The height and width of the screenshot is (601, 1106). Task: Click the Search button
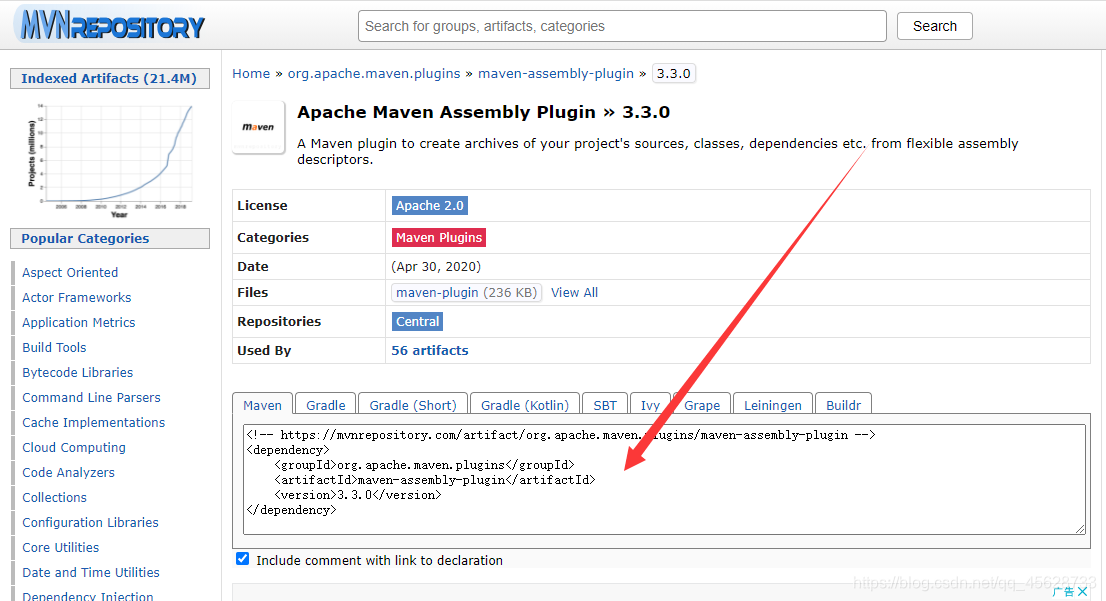click(935, 26)
